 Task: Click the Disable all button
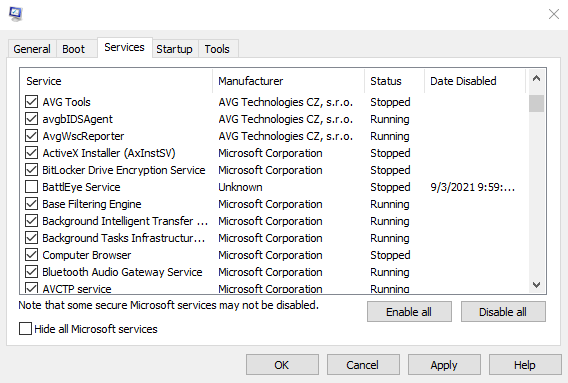point(503,312)
